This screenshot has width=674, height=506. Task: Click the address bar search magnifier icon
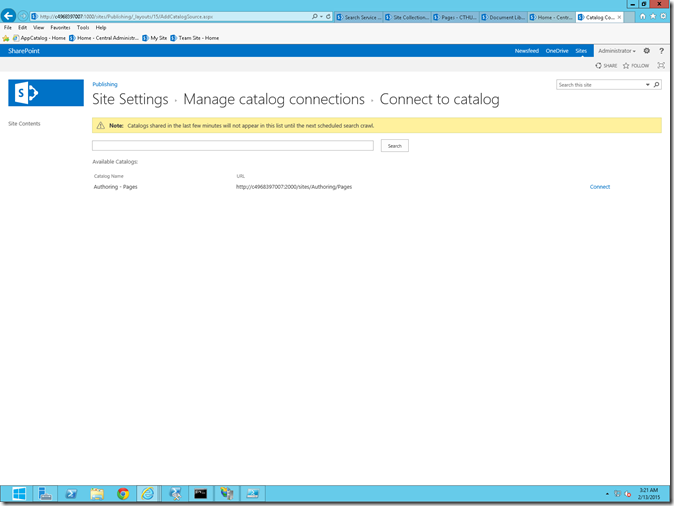(x=315, y=16)
